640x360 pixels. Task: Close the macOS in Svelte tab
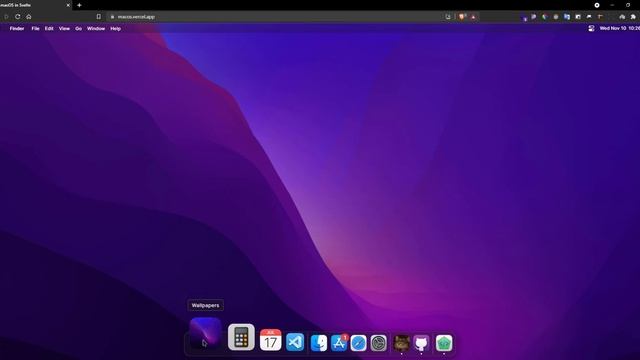pos(68,5)
